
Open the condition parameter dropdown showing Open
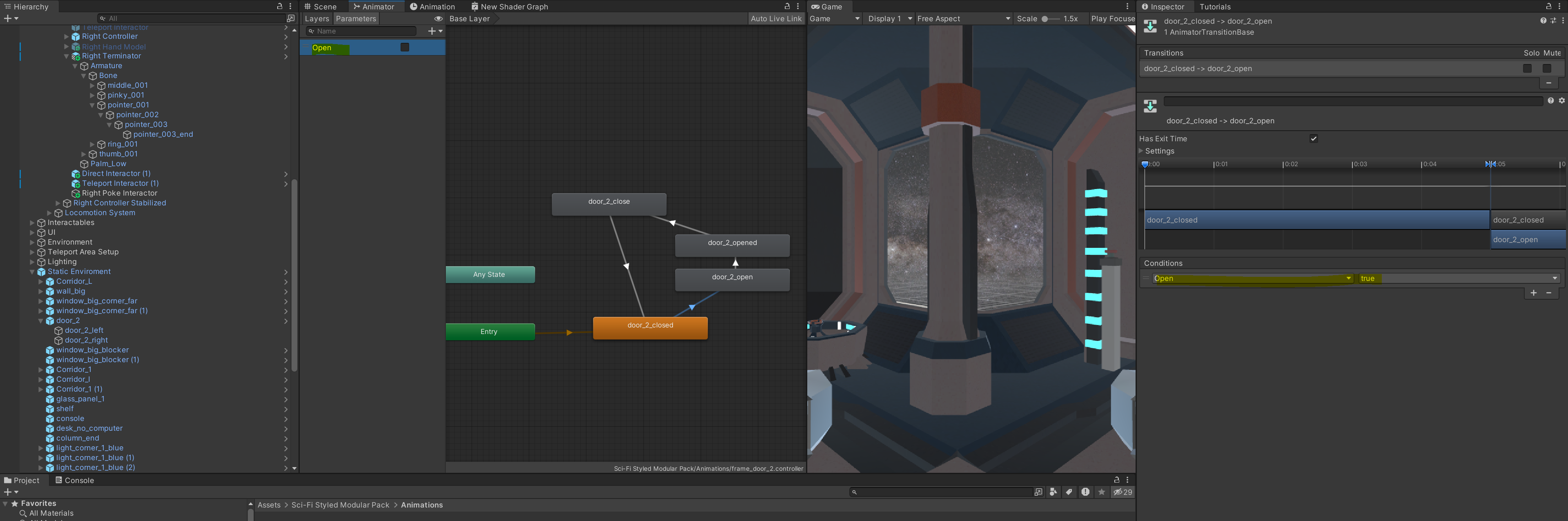click(x=1253, y=279)
